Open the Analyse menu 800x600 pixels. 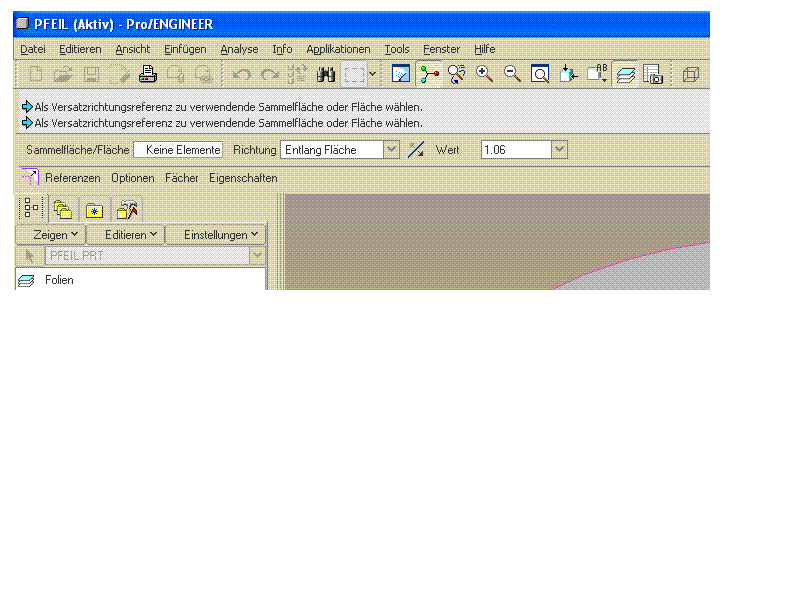tap(239, 49)
